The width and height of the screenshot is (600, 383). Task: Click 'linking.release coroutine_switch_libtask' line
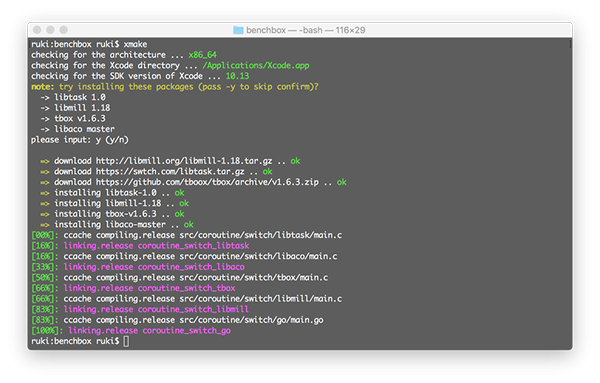click(x=156, y=246)
